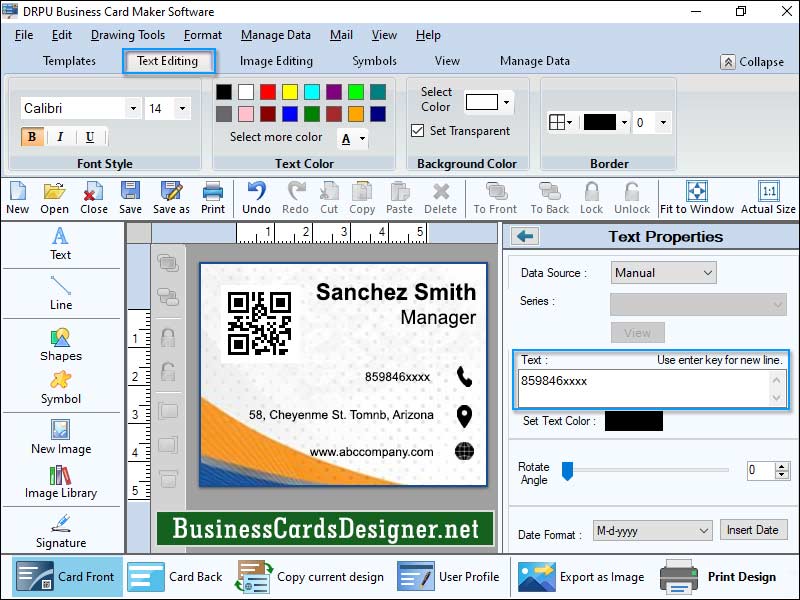Select the QR code on the card
This screenshot has height=600, width=800.
[259, 323]
